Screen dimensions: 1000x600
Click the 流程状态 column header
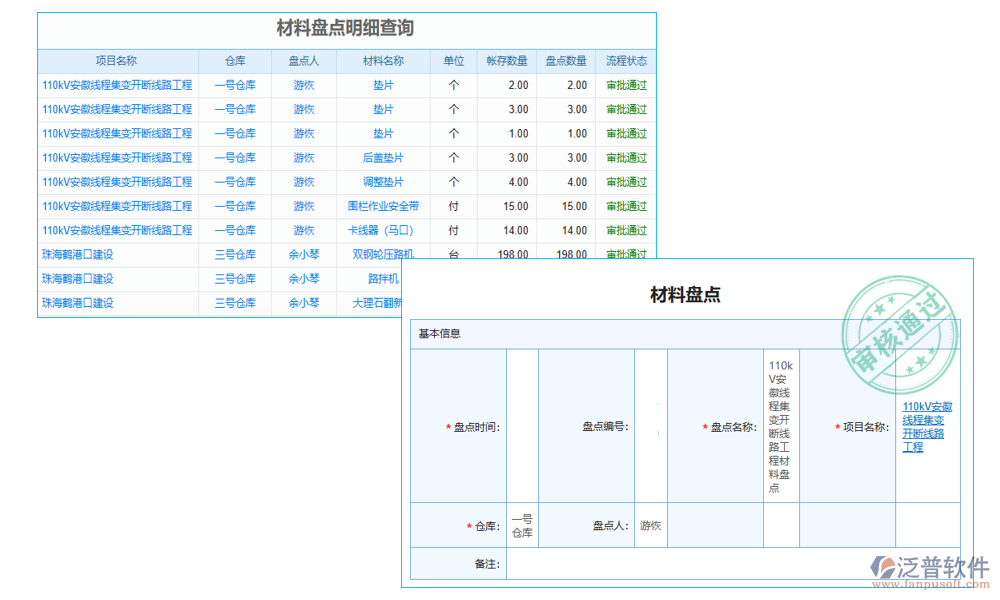pyautogui.click(x=626, y=61)
